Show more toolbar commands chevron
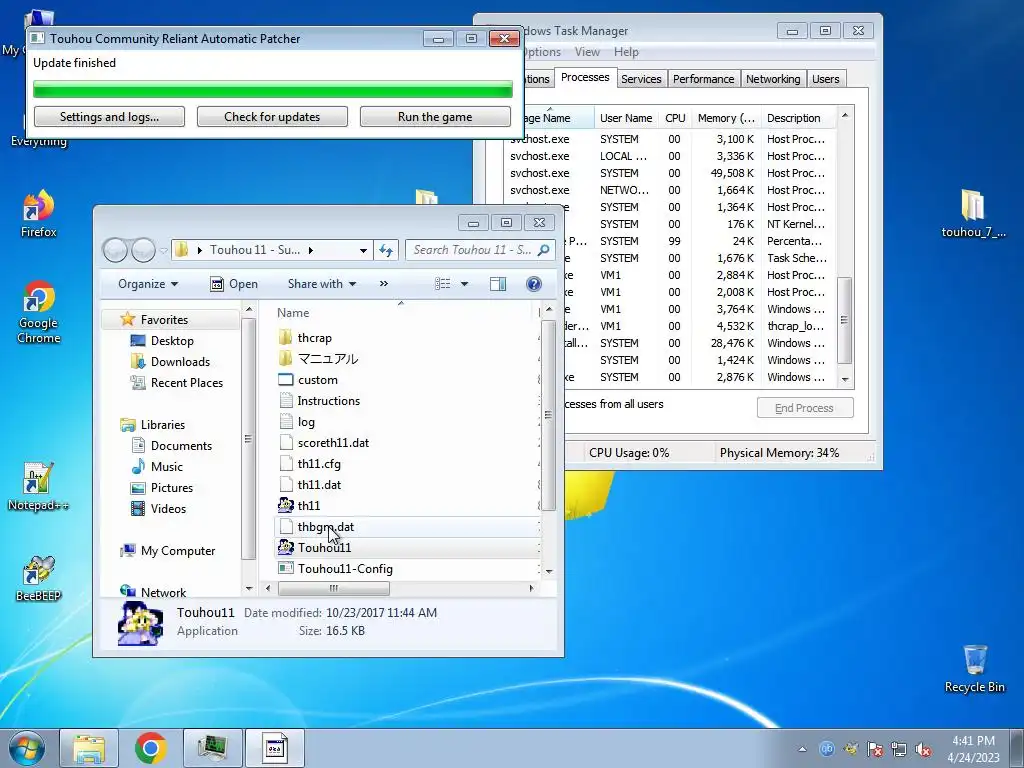Screen dimensions: 1024x768 [383, 283]
